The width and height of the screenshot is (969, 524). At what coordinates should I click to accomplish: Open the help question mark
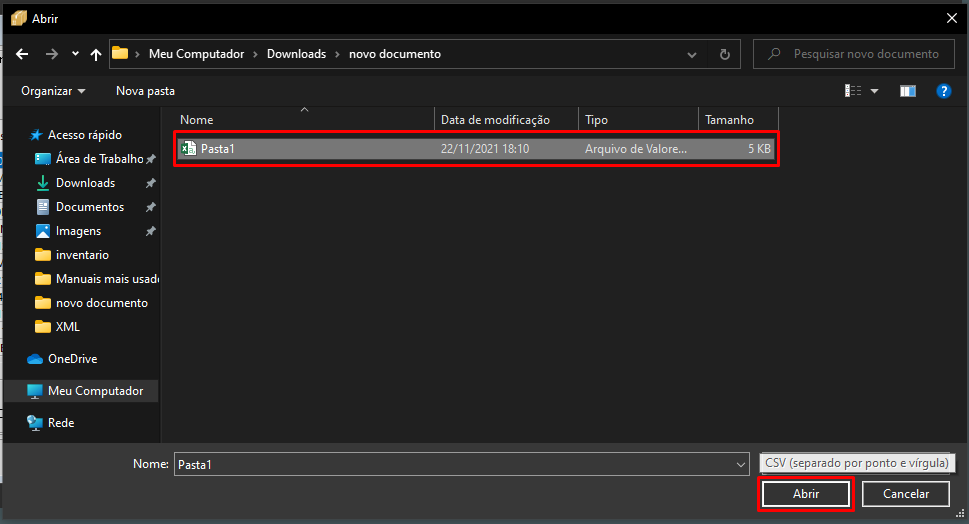tap(944, 91)
